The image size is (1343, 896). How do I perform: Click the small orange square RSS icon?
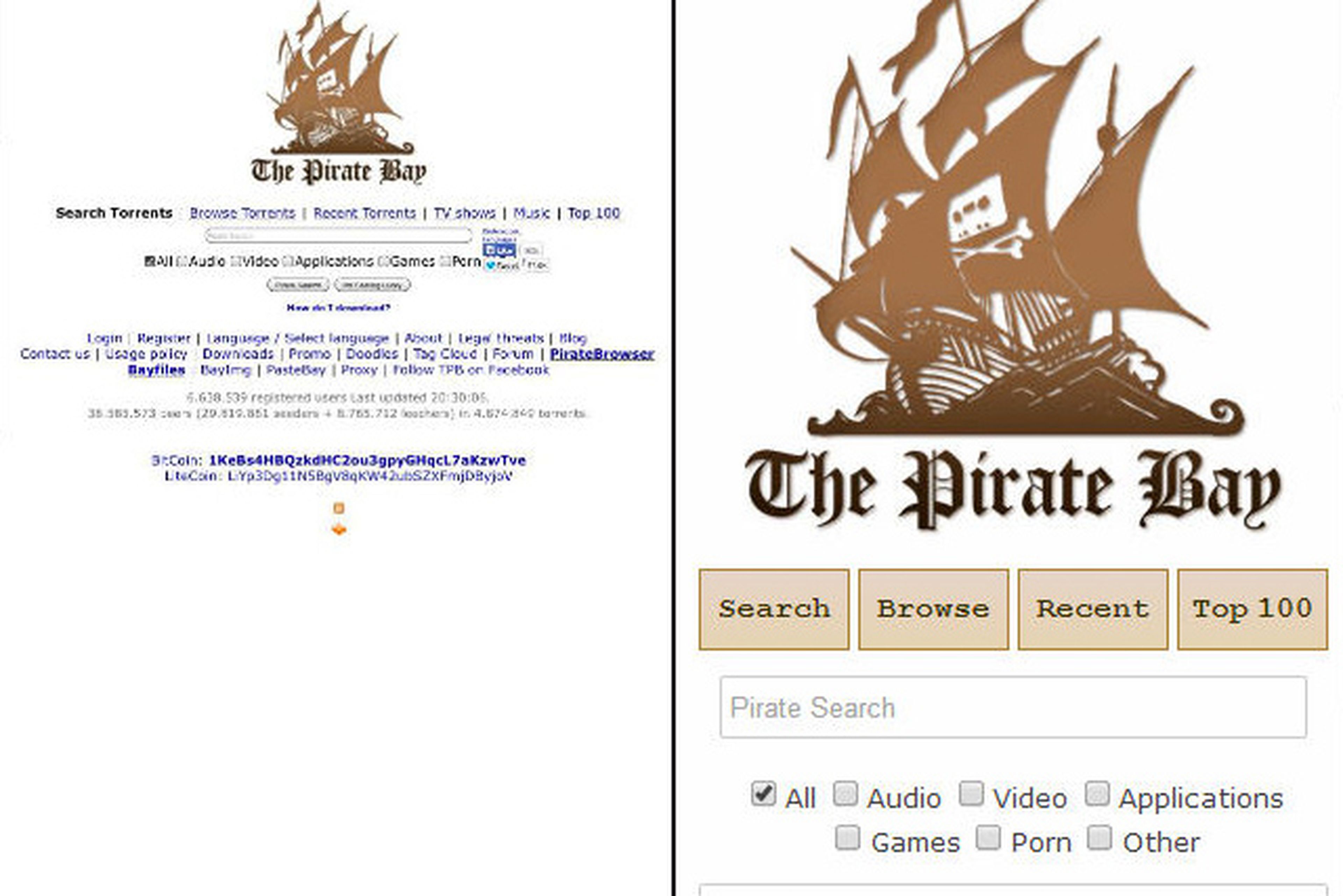point(339,508)
